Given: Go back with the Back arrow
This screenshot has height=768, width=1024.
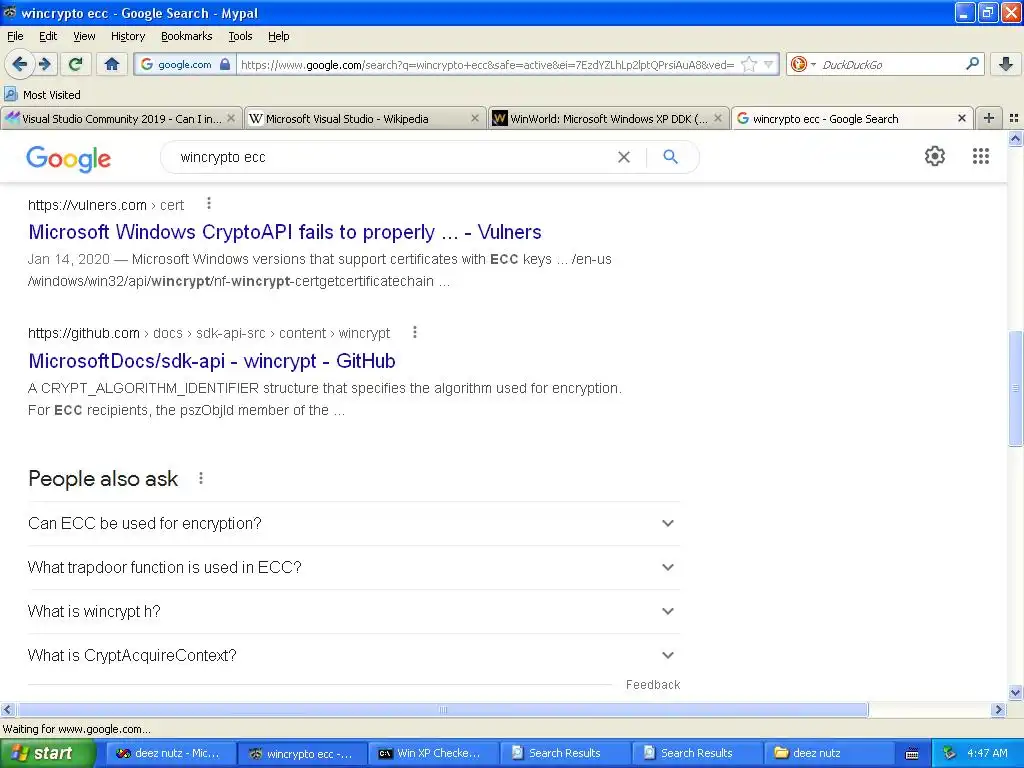Looking at the screenshot, I should tap(20, 64).
